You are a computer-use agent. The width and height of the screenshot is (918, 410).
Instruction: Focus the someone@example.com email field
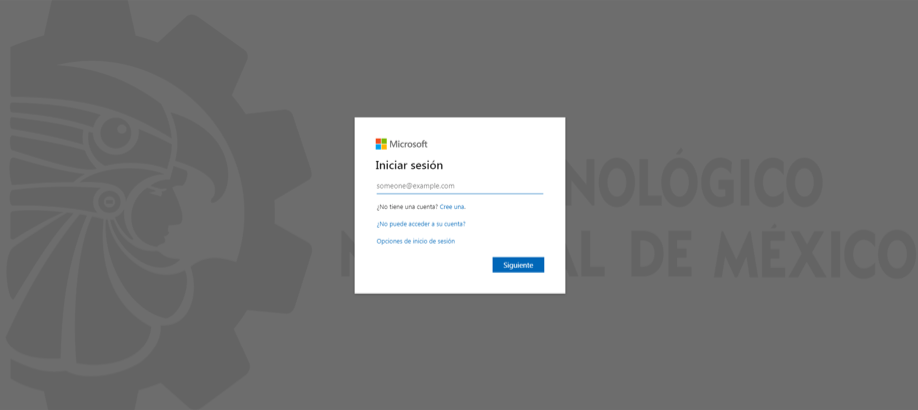coord(460,186)
